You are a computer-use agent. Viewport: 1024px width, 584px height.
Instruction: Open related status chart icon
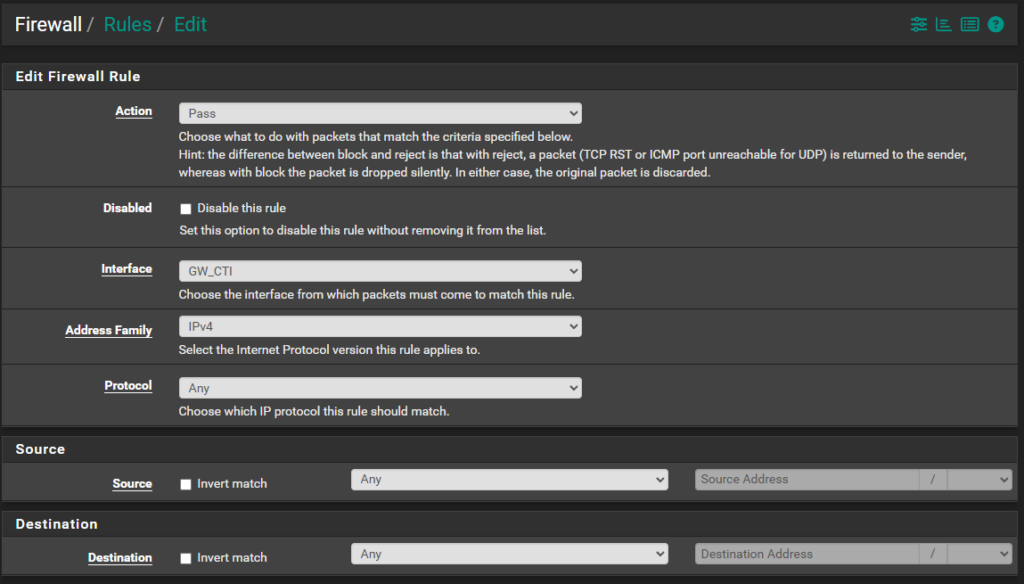pos(943,24)
